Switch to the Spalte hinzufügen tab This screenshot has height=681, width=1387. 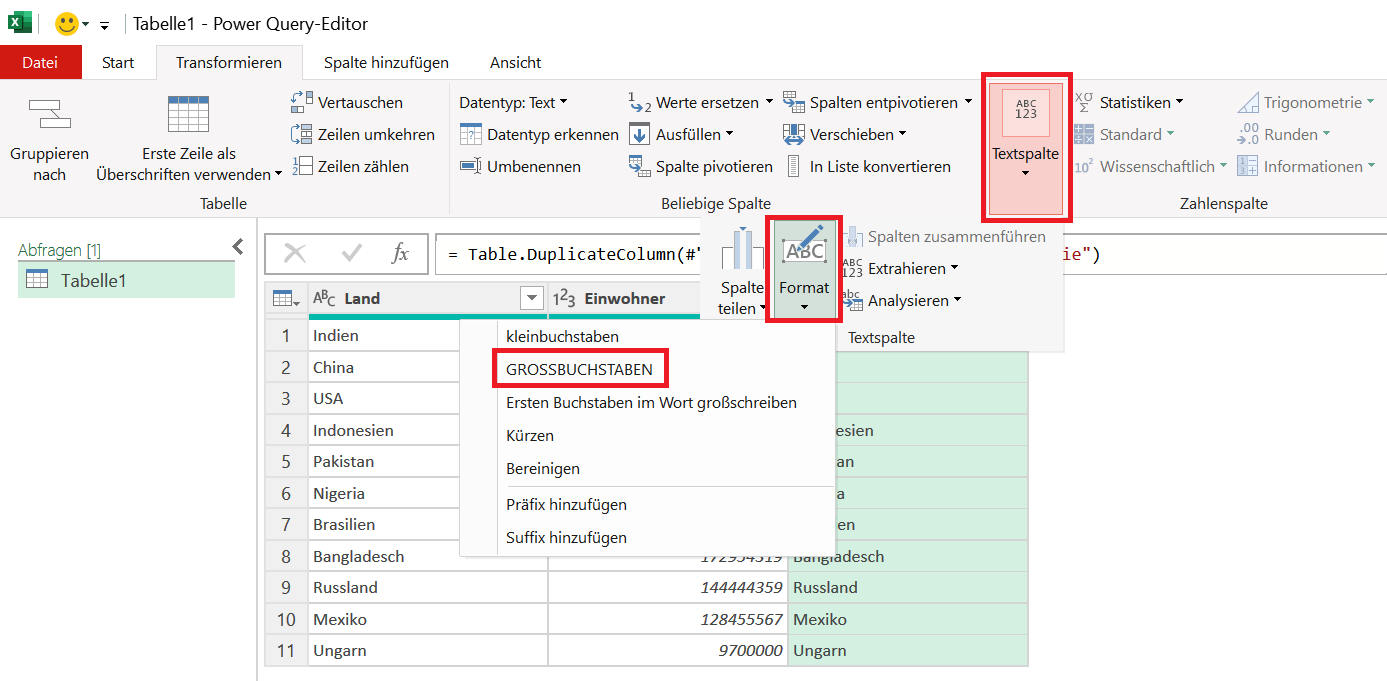coord(386,62)
